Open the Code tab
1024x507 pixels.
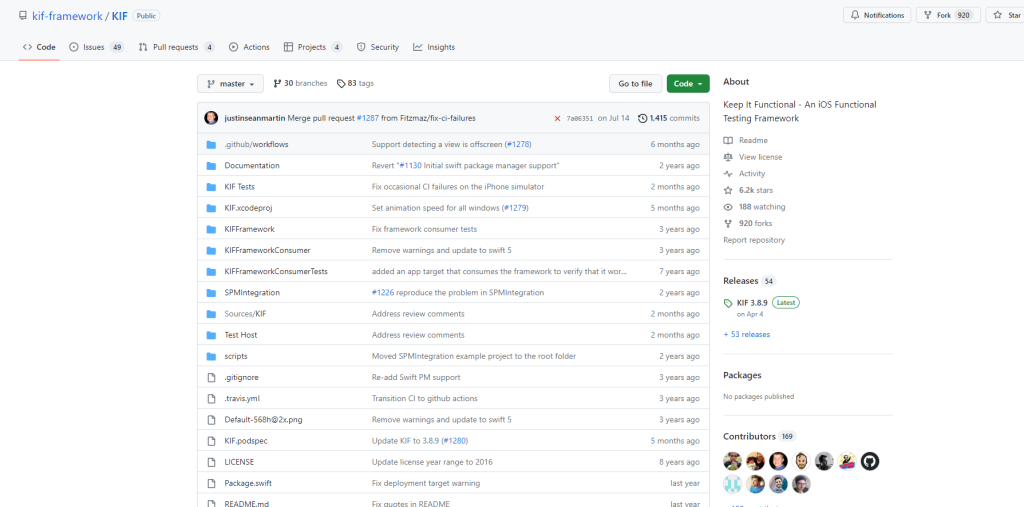[x=39, y=47]
